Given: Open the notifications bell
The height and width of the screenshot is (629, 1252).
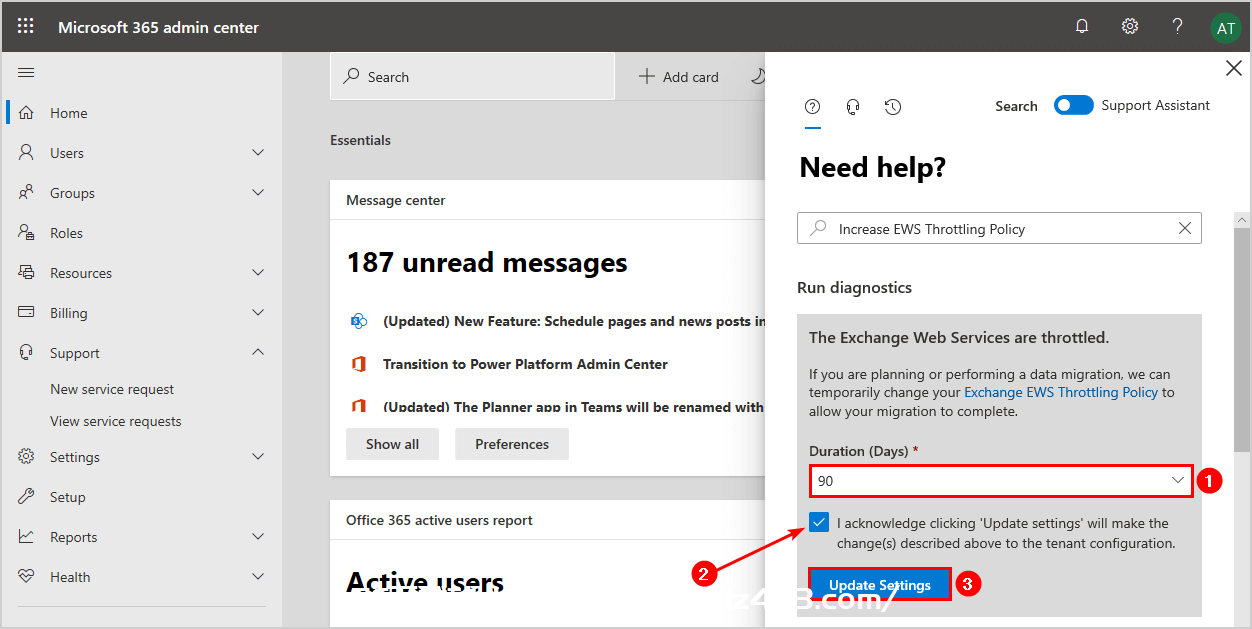Looking at the screenshot, I should click(x=1082, y=27).
